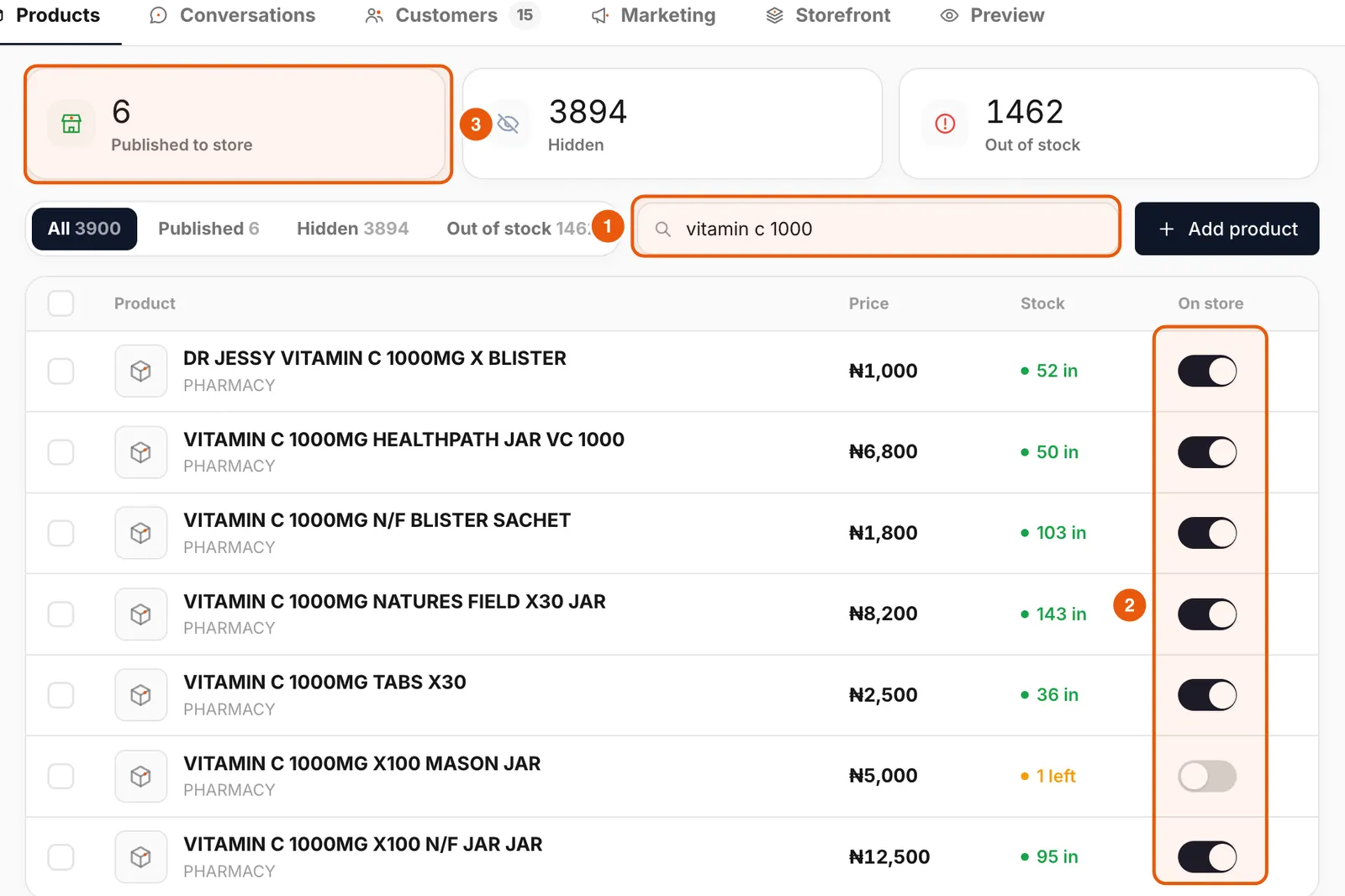Click the green store icon in Published card
The height and width of the screenshot is (896, 1345).
(71, 124)
